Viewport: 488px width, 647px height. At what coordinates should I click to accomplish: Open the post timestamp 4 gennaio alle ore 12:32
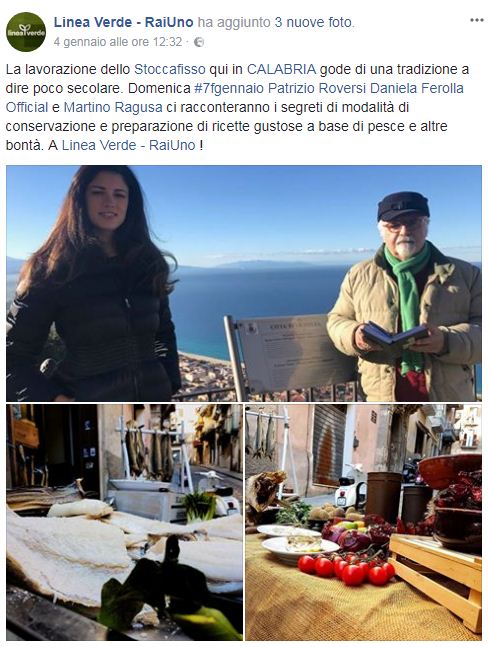coord(118,42)
